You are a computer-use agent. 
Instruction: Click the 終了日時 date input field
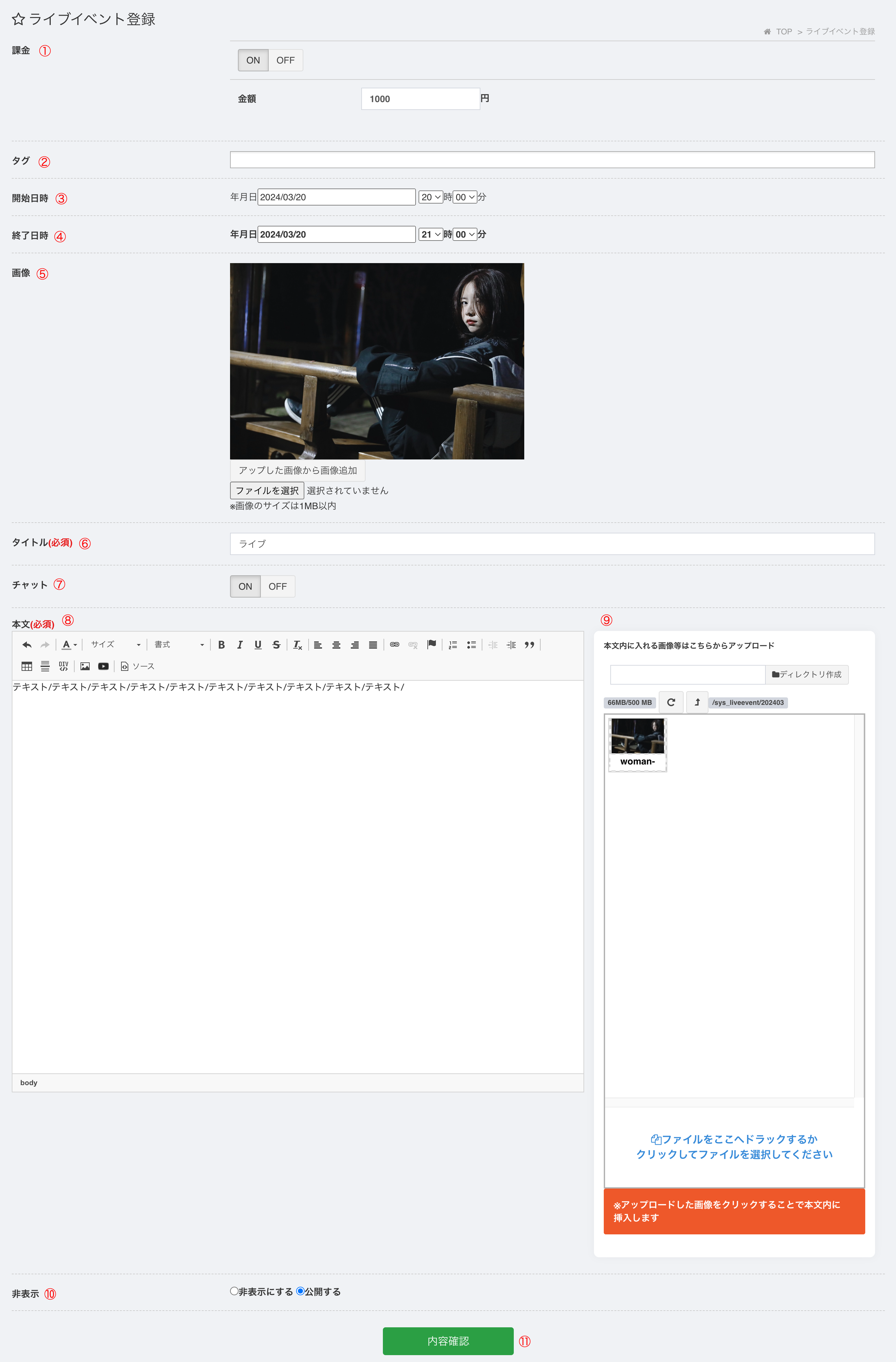[x=336, y=234]
